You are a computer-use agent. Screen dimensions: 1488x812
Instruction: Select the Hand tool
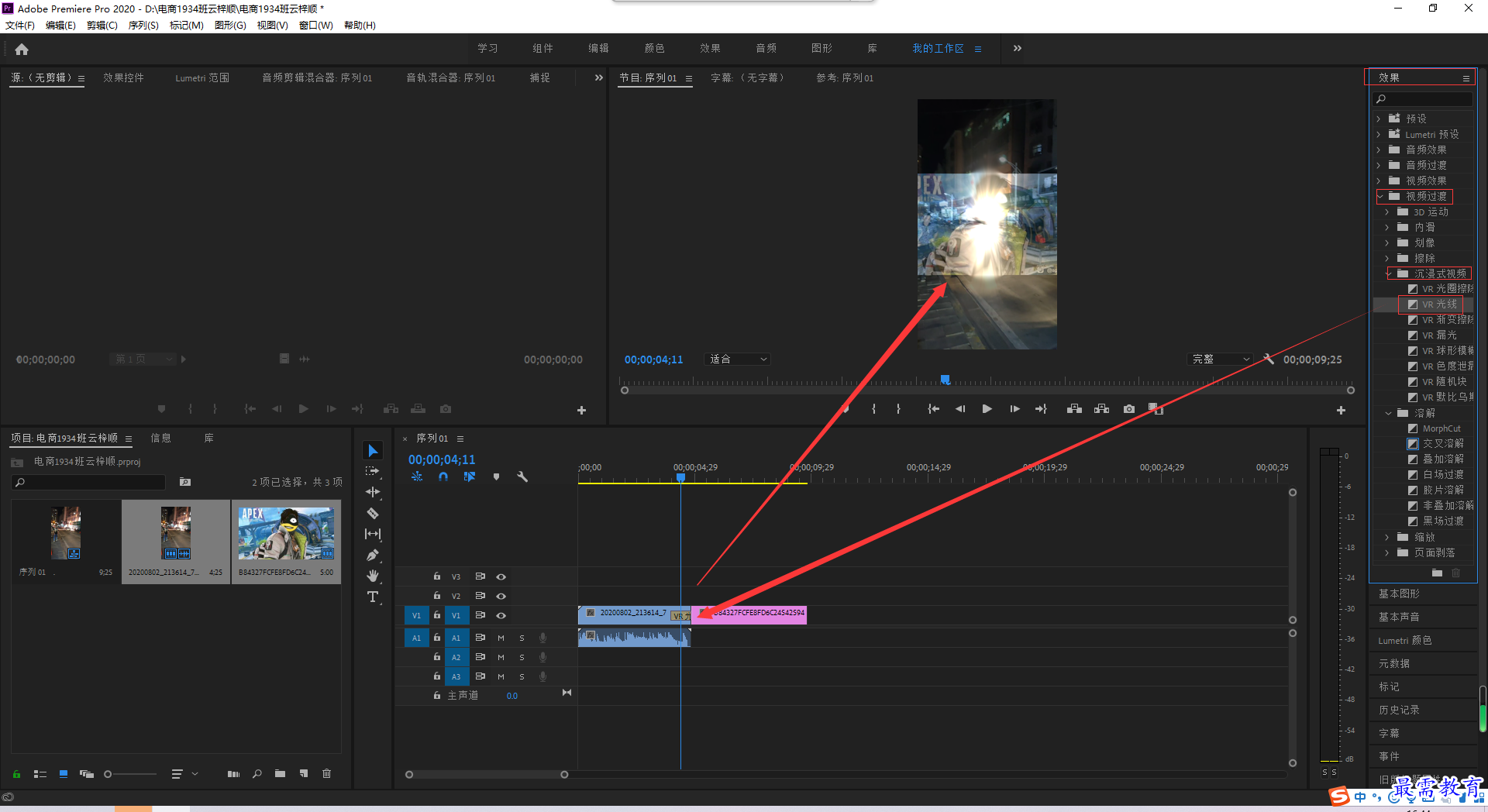click(373, 576)
